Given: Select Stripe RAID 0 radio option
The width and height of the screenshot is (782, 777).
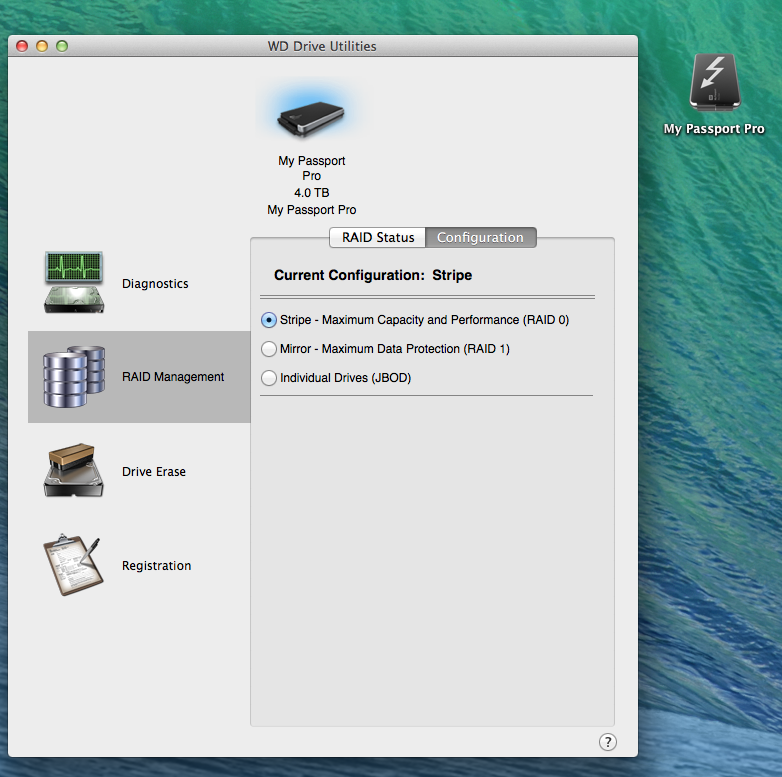Looking at the screenshot, I should [x=268, y=320].
